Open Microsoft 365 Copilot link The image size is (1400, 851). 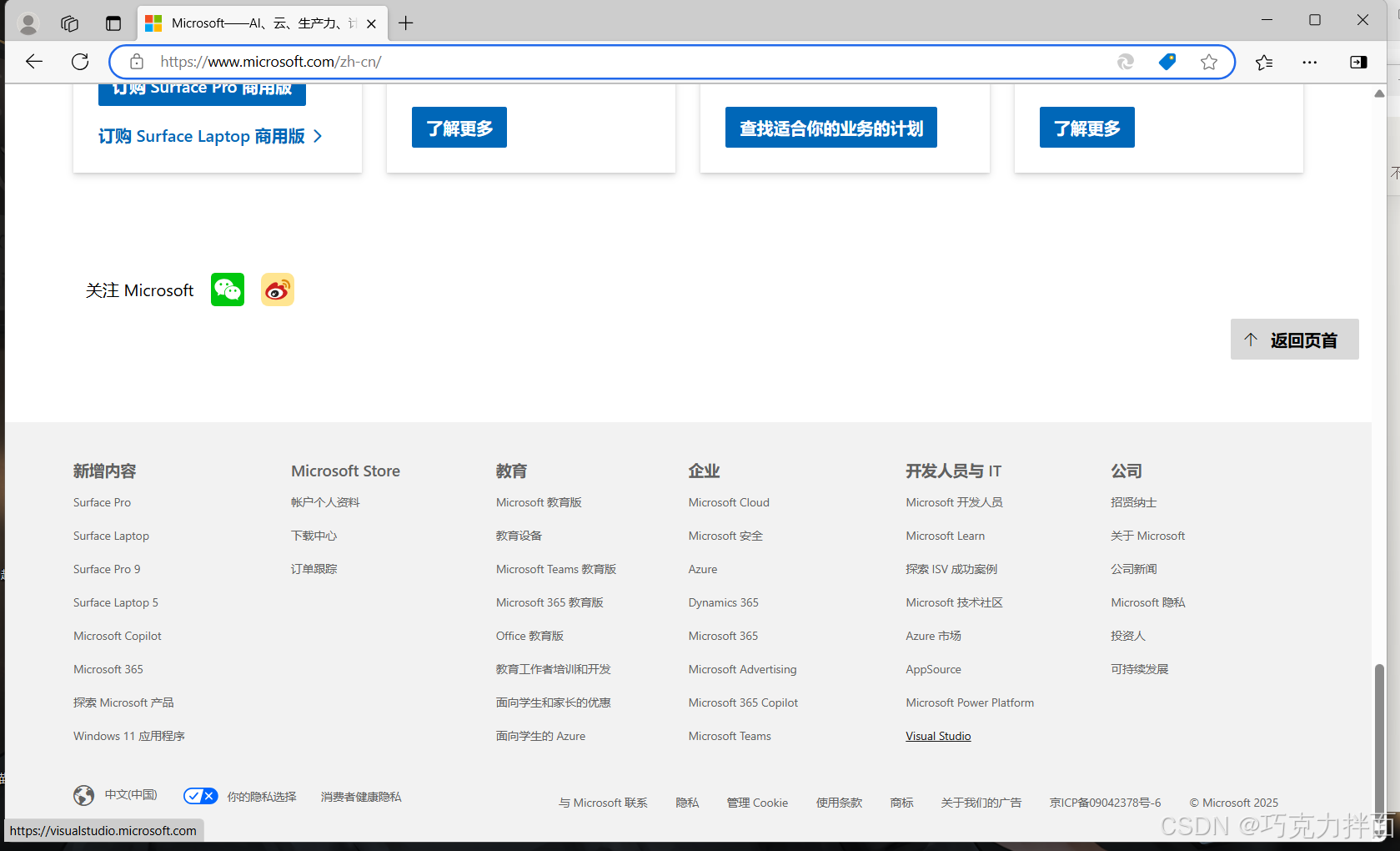(743, 702)
